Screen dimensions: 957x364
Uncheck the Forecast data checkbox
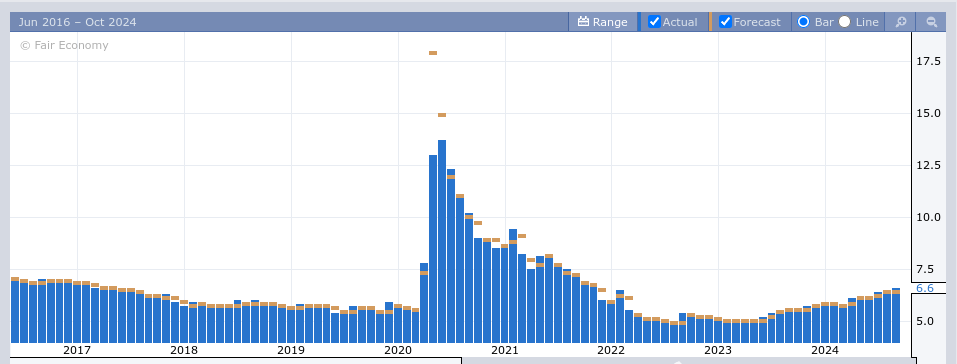click(x=725, y=22)
